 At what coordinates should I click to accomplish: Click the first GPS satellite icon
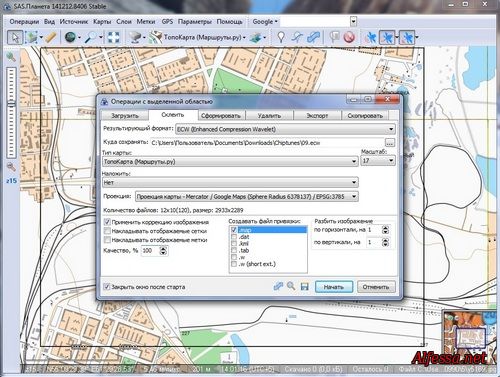370,37
